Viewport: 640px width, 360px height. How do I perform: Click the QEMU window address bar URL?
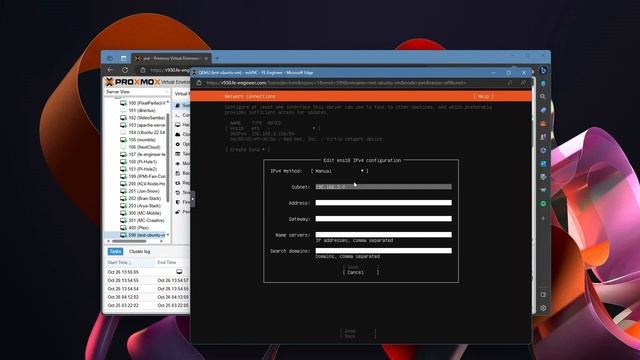click(336, 83)
